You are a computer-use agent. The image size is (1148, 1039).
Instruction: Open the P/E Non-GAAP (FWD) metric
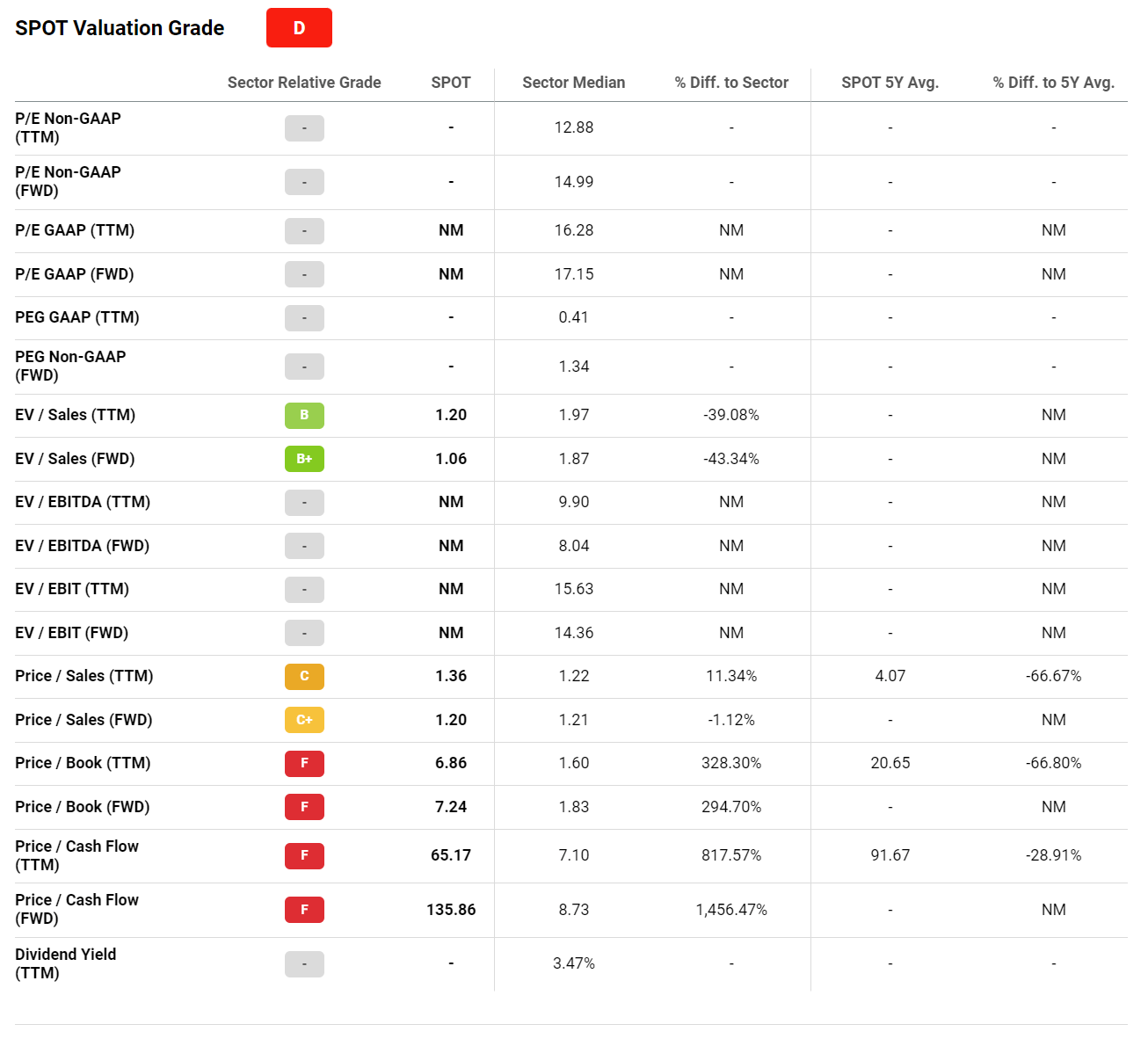click(68, 182)
